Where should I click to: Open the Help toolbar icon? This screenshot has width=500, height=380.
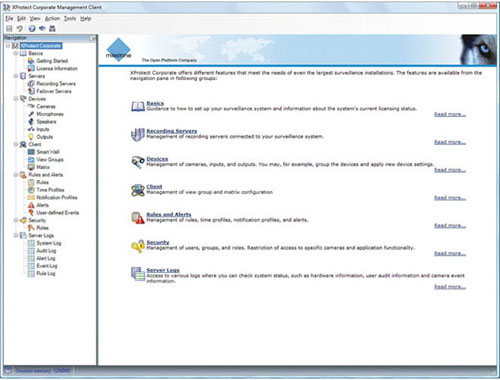(x=32, y=29)
